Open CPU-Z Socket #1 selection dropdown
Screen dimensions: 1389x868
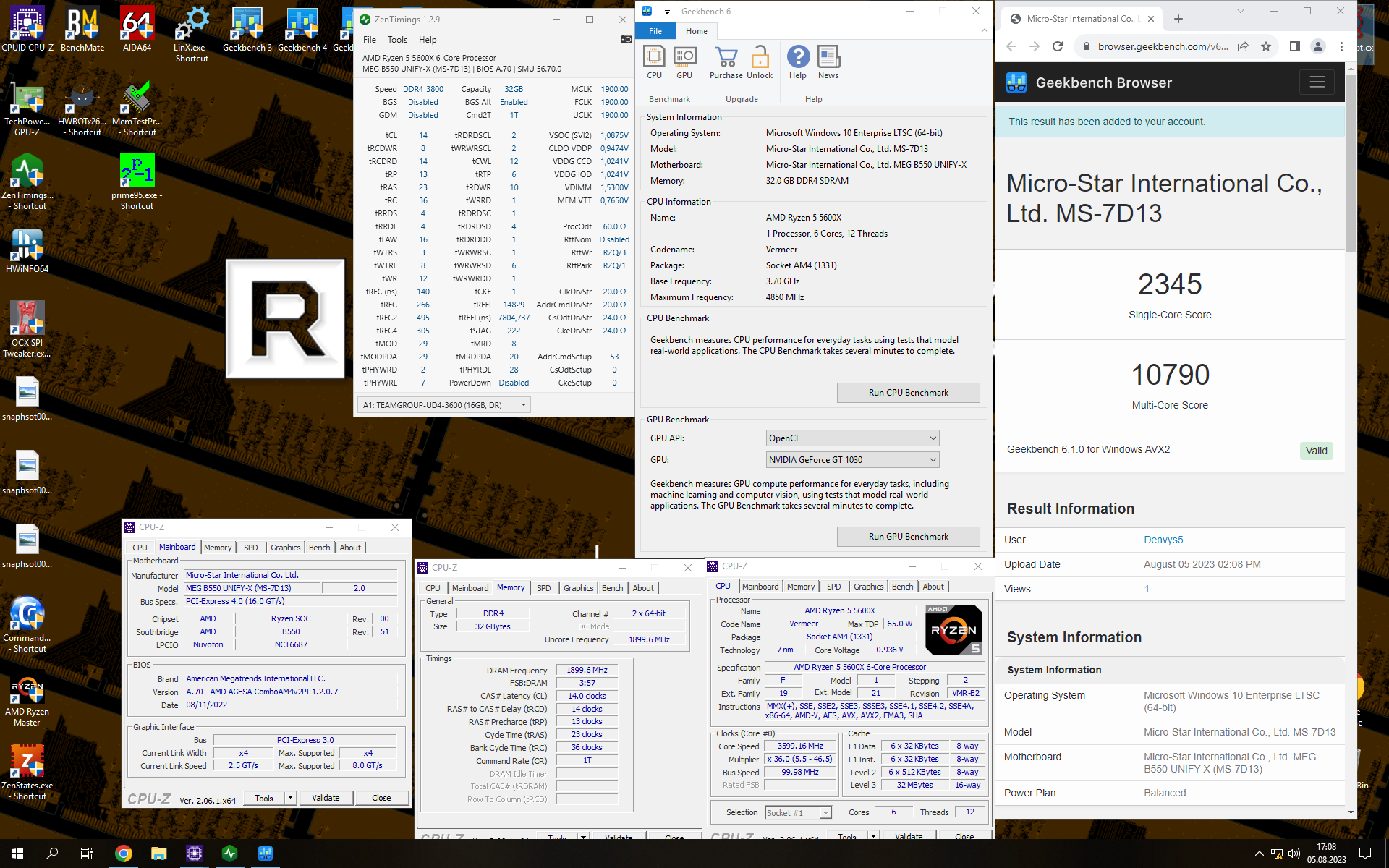coord(798,813)
